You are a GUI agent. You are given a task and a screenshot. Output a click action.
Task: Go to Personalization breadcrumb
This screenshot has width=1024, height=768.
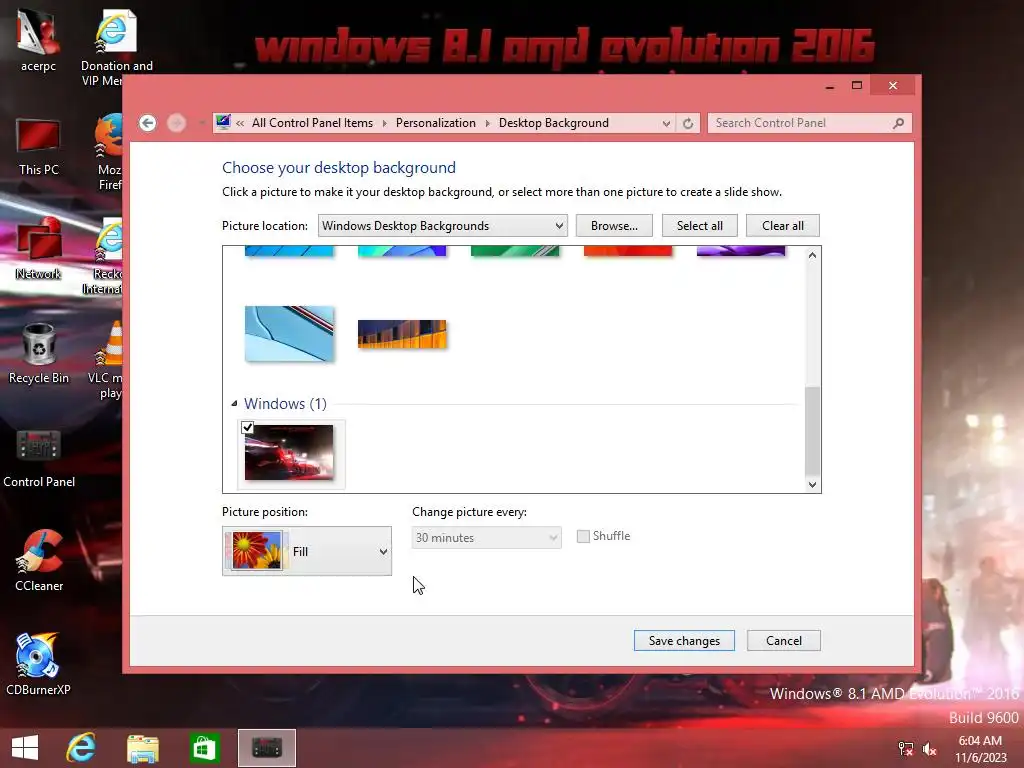click(x=436, y=123)
